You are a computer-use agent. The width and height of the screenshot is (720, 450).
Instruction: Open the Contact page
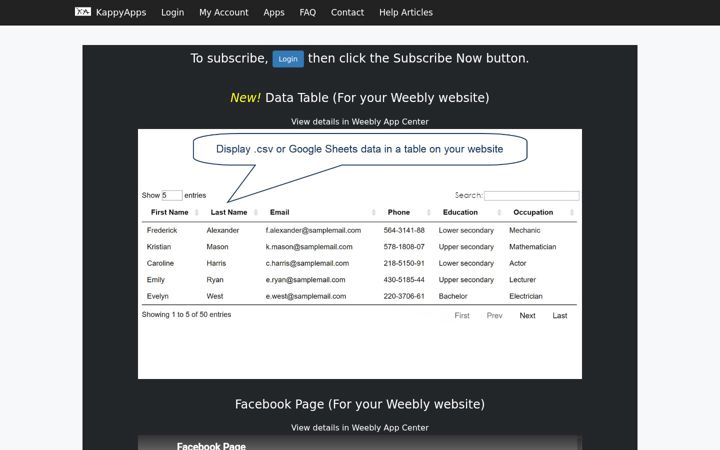(x=348, y=12)
